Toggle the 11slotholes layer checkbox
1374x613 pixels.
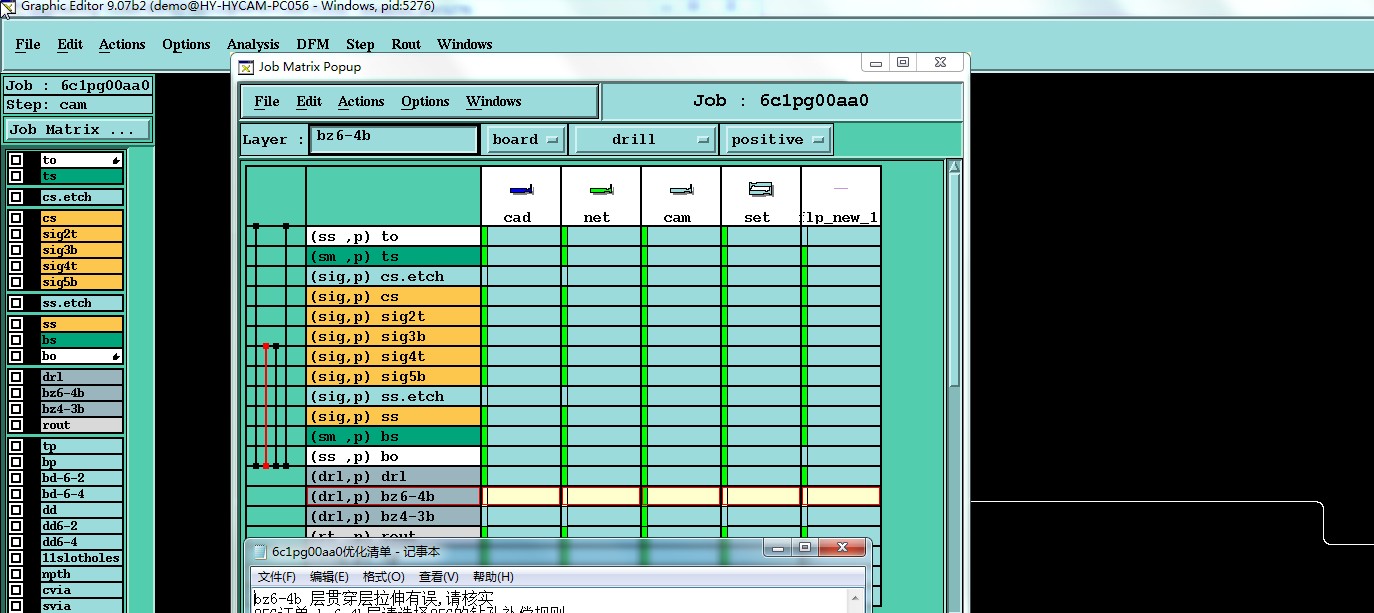16,558
